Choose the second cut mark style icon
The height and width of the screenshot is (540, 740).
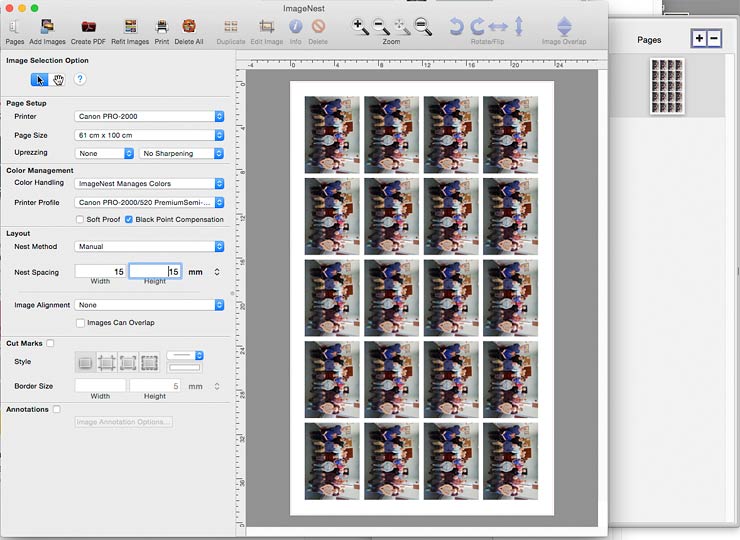(x=107, y=363)
